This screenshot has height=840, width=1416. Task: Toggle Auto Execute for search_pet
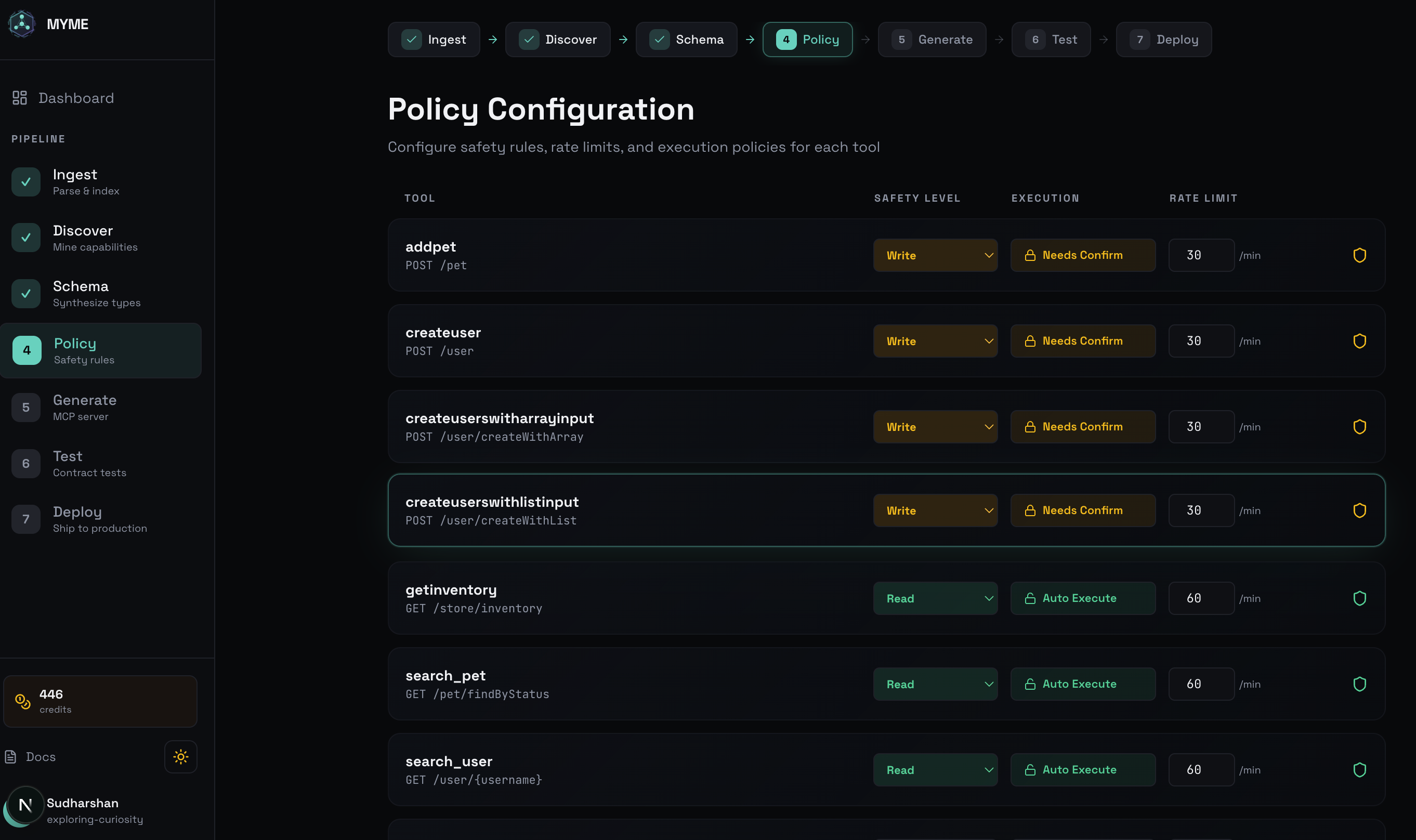point(1082,684)
